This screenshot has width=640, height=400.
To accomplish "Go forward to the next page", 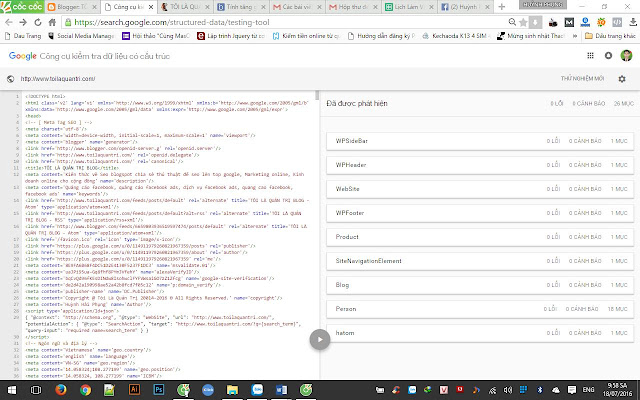I will tap(23, 22).
